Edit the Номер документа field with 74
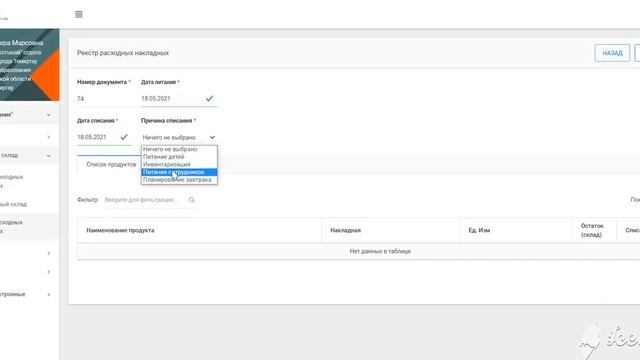640x360 pixels. pyautogui.click(x=104, y=99)
